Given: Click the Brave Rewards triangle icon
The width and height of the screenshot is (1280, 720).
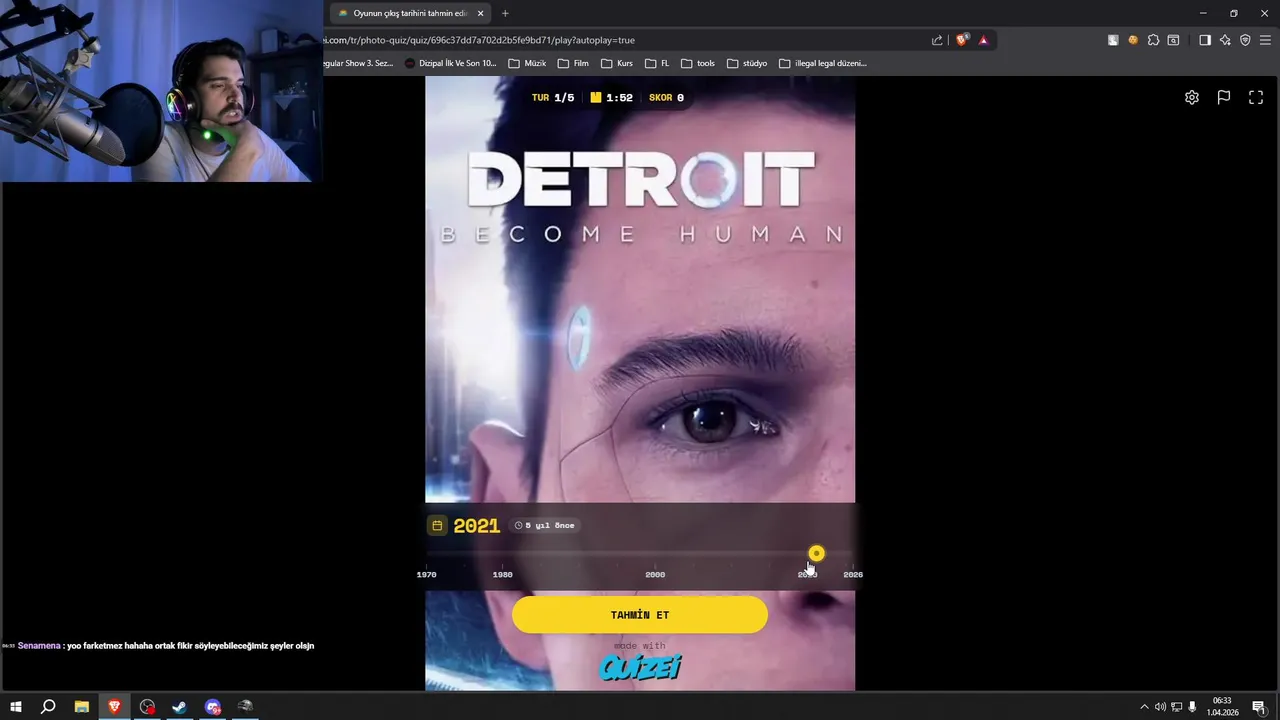Looking at the screenshot, I should [983, 40].
